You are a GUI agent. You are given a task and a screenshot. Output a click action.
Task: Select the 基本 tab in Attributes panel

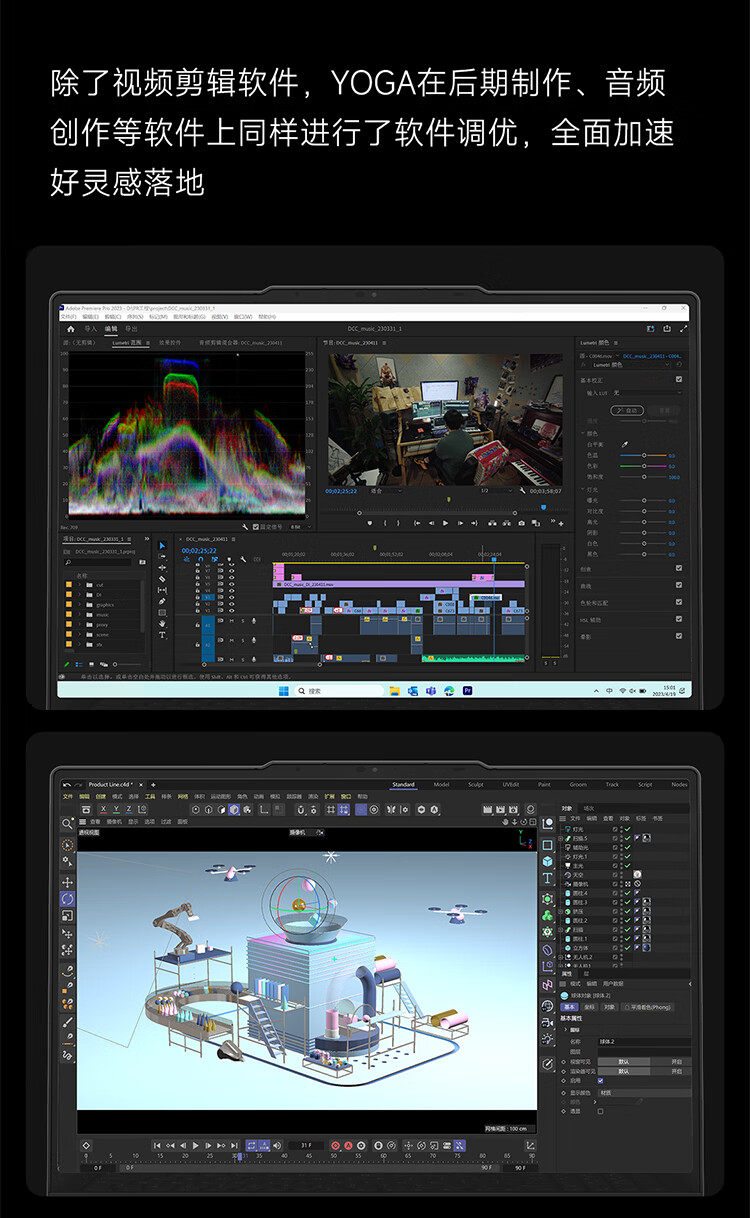[x=569, y=1007]
